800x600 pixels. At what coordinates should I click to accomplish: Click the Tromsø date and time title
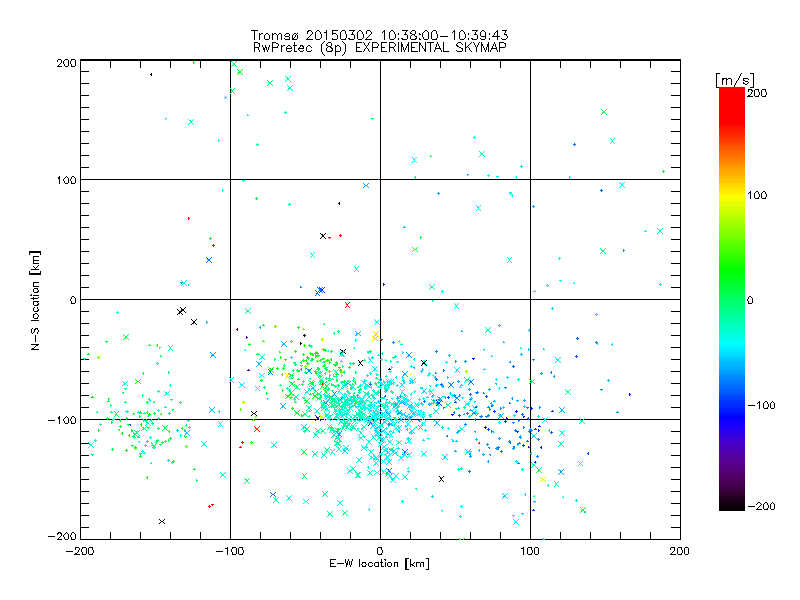380,35
